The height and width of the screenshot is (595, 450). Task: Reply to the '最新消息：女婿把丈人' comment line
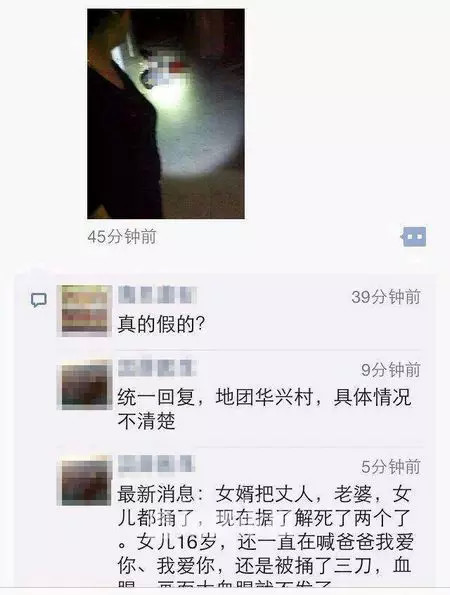[264, 494]
